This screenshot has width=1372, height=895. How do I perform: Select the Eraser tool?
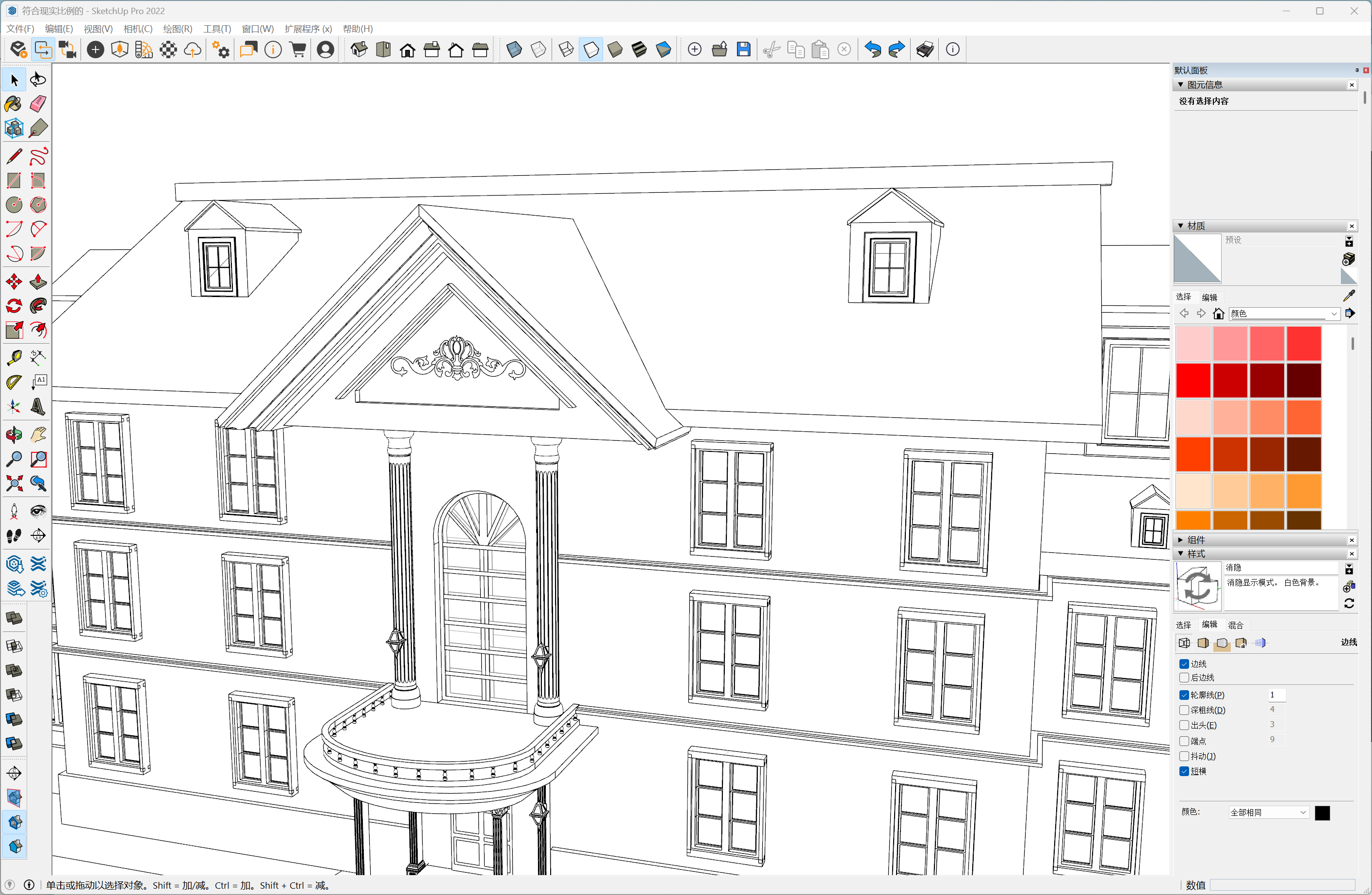pyautogui.click(x=38, y=104)
